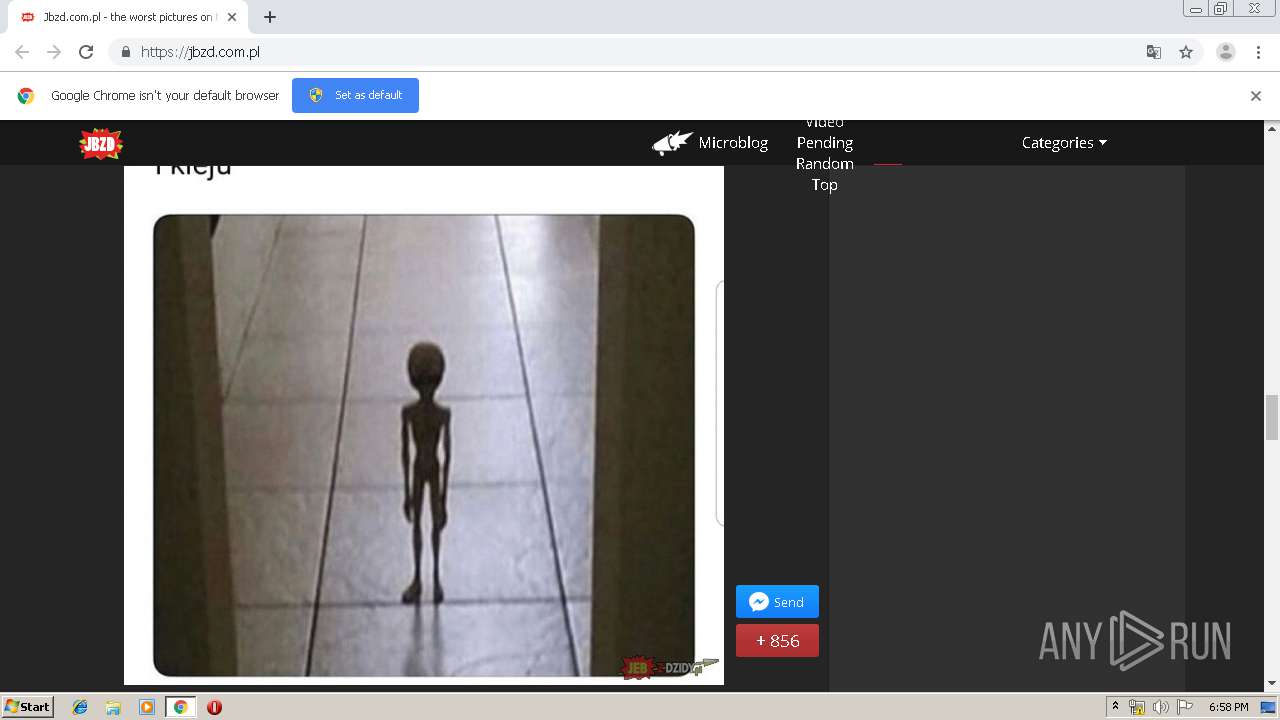The height and width of the screenshot is (720, 1280).
Task: Translate this page icon
Action: (1154, 52)
